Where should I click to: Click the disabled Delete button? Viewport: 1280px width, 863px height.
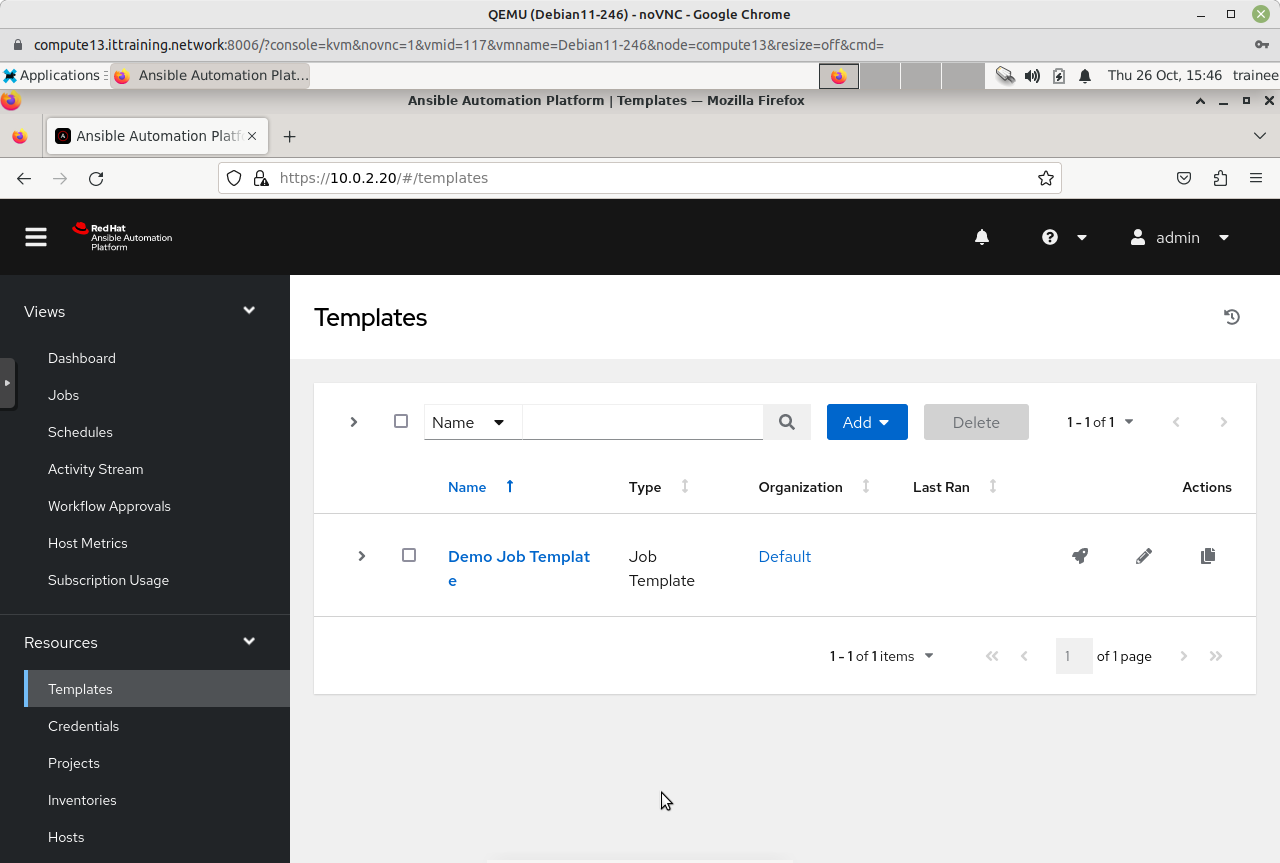tap(976, 422)
